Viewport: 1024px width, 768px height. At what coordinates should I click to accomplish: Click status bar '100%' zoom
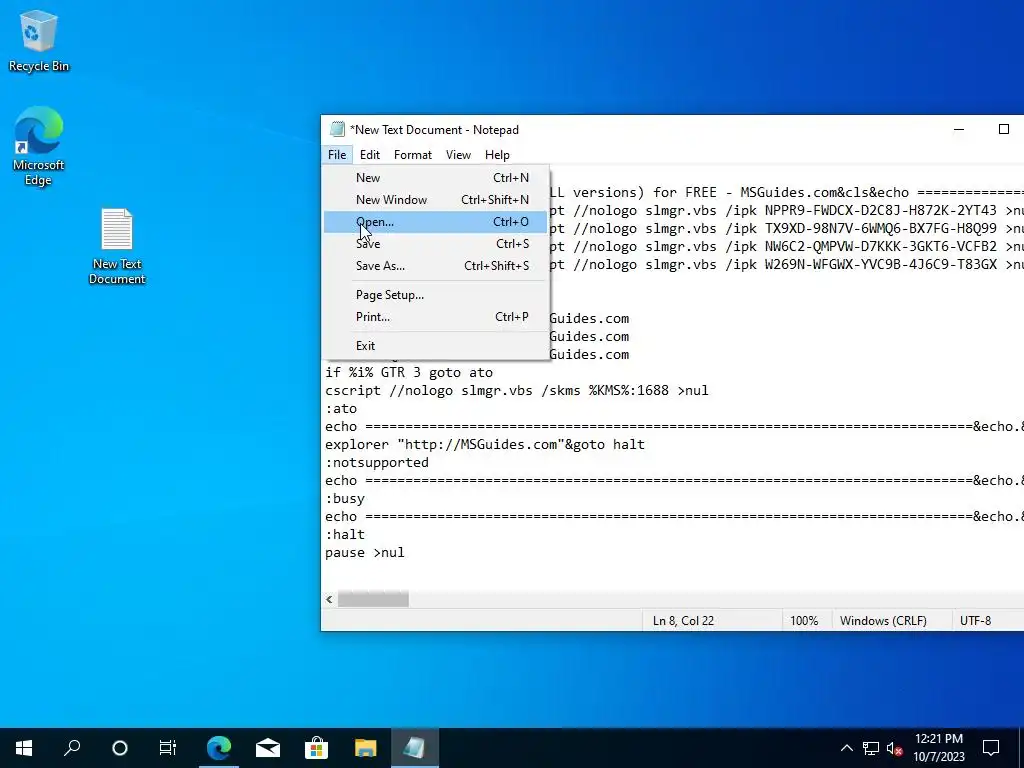804,620
